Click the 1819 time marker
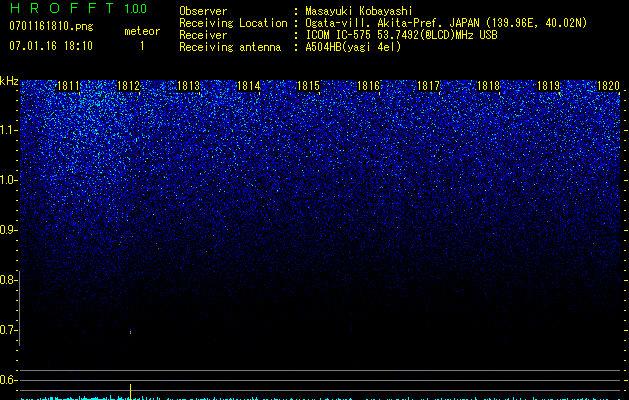The height and width of the screenshot is (400, 629). 548,86
